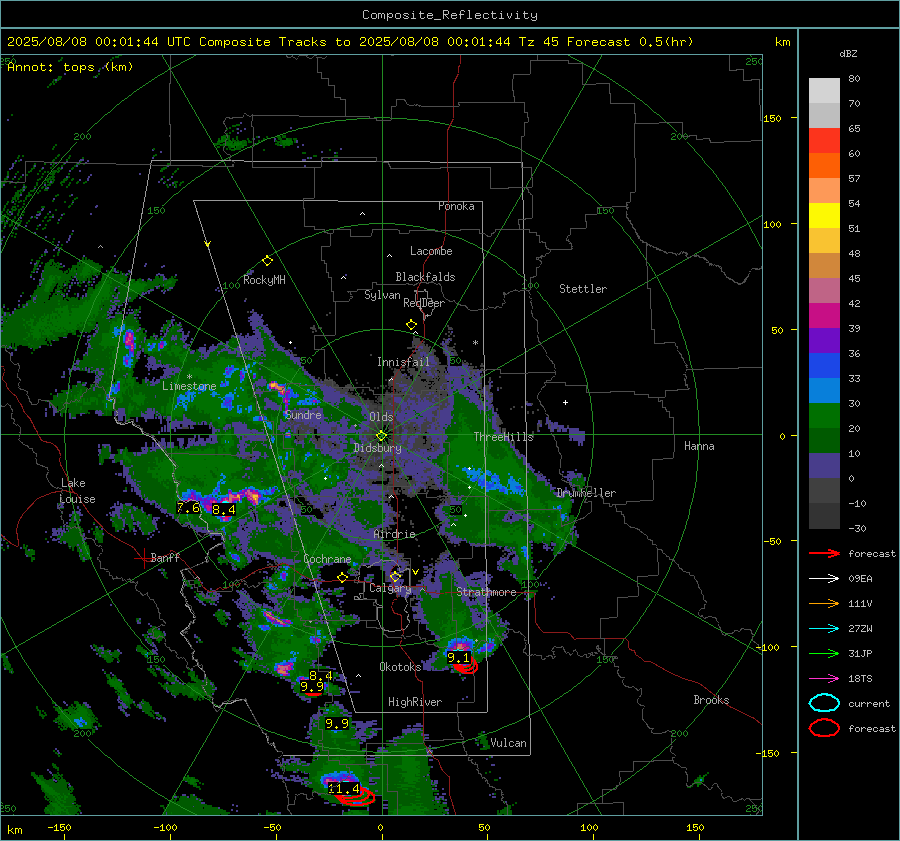
Task: Click the Stettler city label
Action: click(x=583, y=289)
